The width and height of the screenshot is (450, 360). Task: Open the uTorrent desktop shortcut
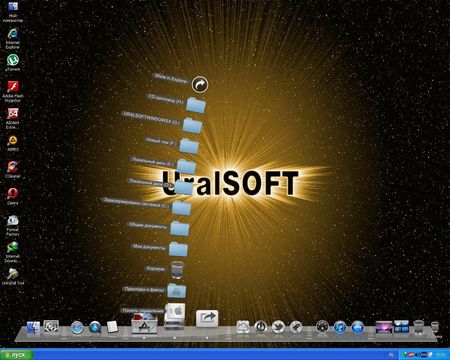pyautogui.click(x=13, y=63)
